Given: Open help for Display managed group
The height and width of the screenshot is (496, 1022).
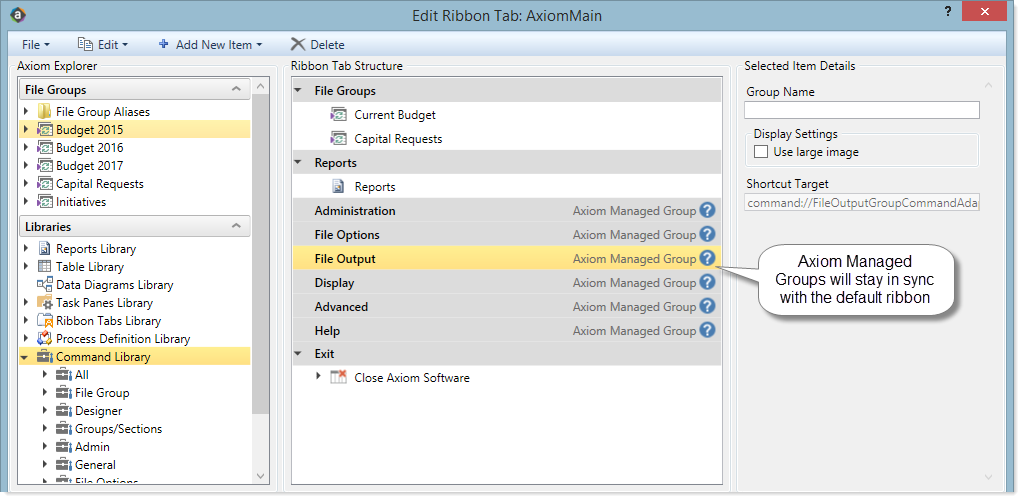Looking at the screenshot, I should 708,282.
